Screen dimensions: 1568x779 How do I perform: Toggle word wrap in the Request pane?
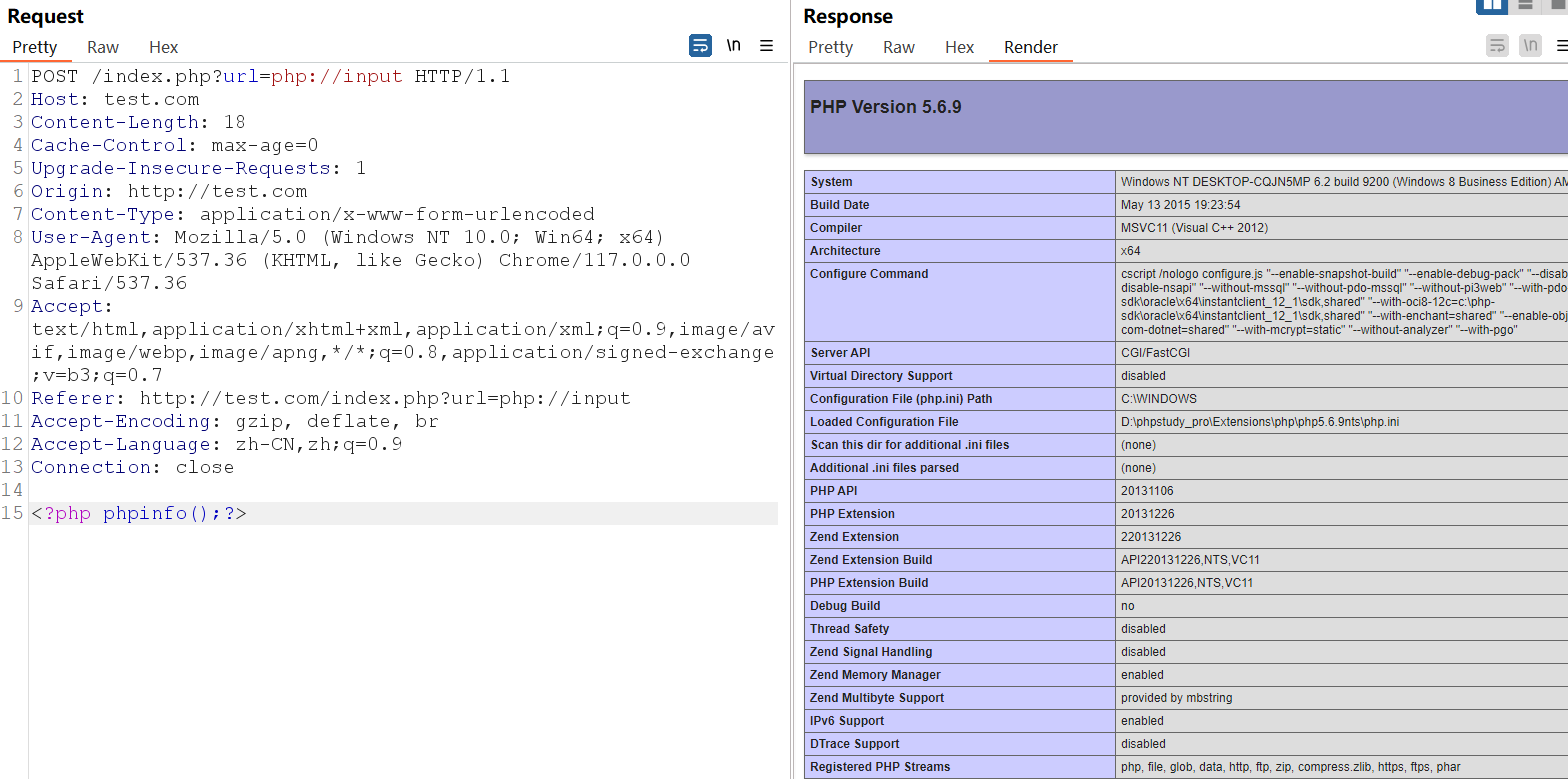click(701, 46)
